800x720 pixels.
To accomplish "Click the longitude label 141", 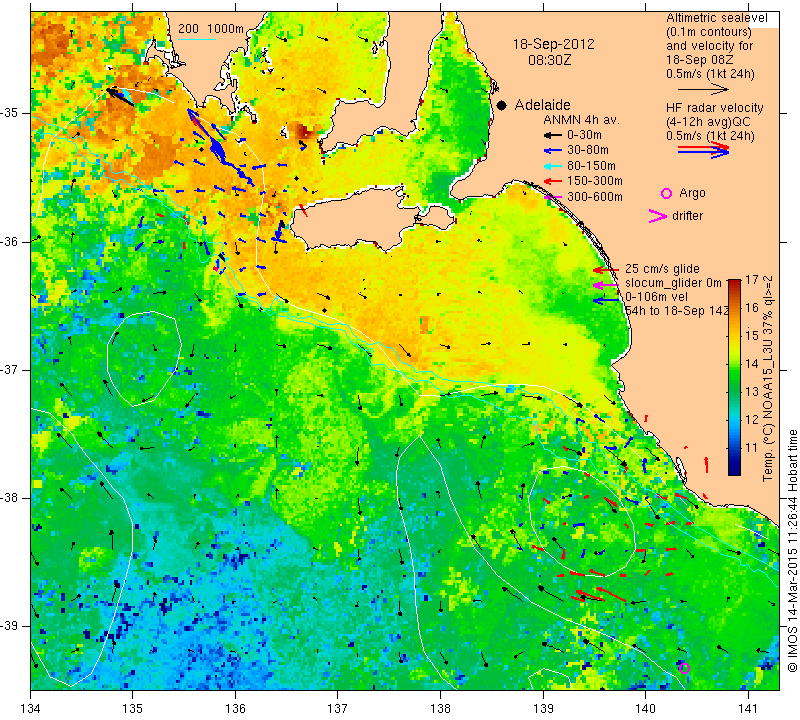I will pos(748,709).
